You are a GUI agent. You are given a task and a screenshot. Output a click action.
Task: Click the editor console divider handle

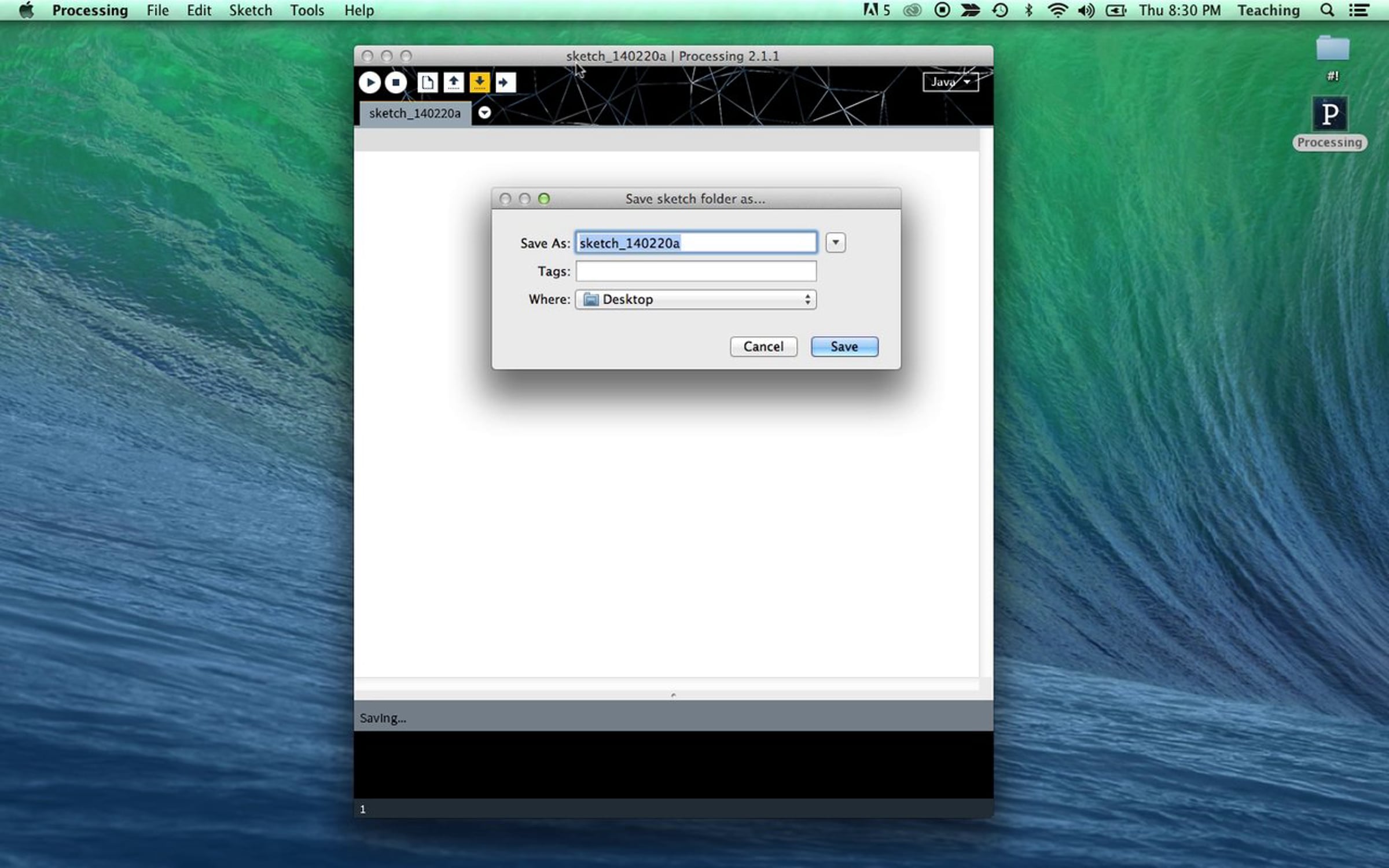click(x=673, y=695)
